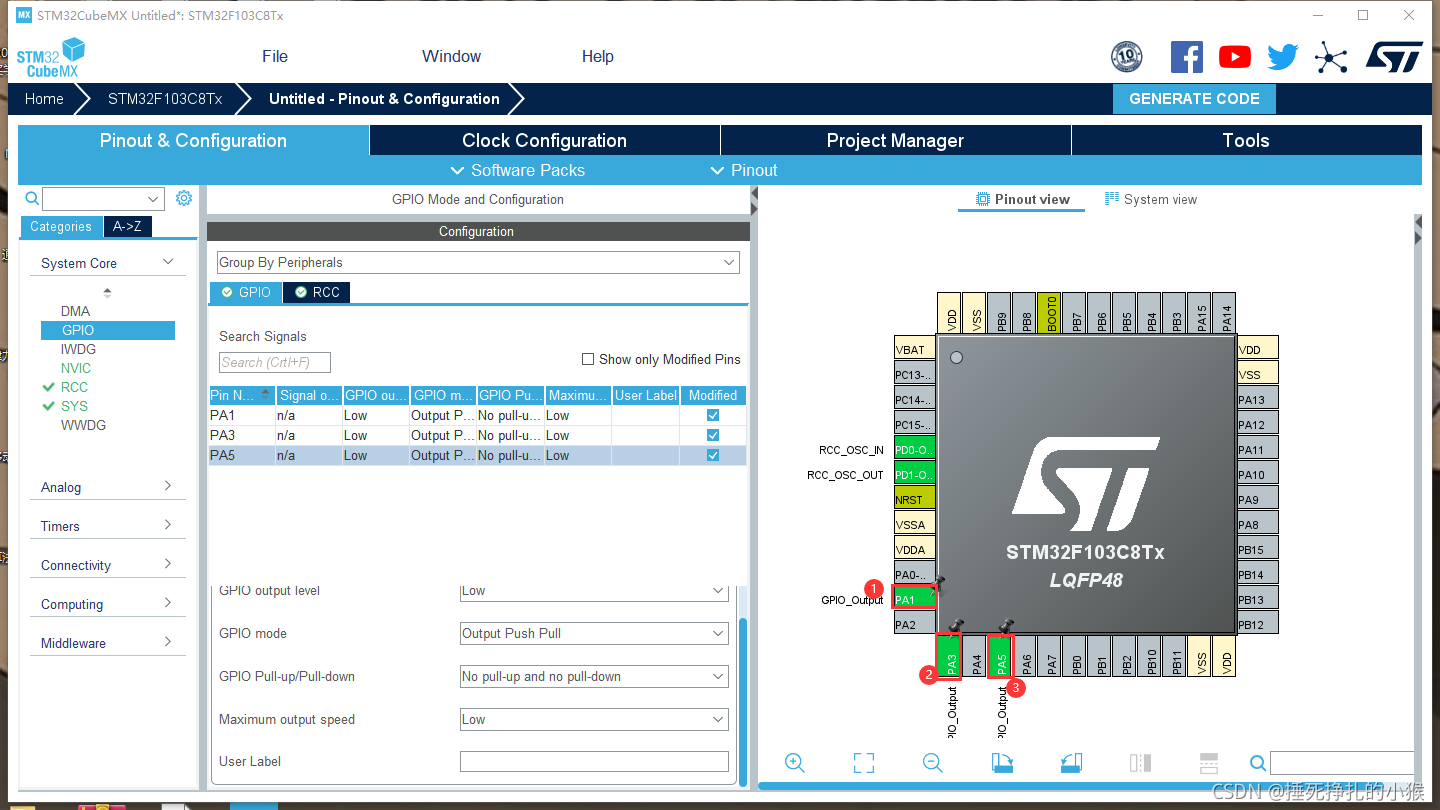The height and width of the screenshot is (810, 1440).
Task: Click the pin search magnifier in pinout toolbar
Action: [1258, 764]
